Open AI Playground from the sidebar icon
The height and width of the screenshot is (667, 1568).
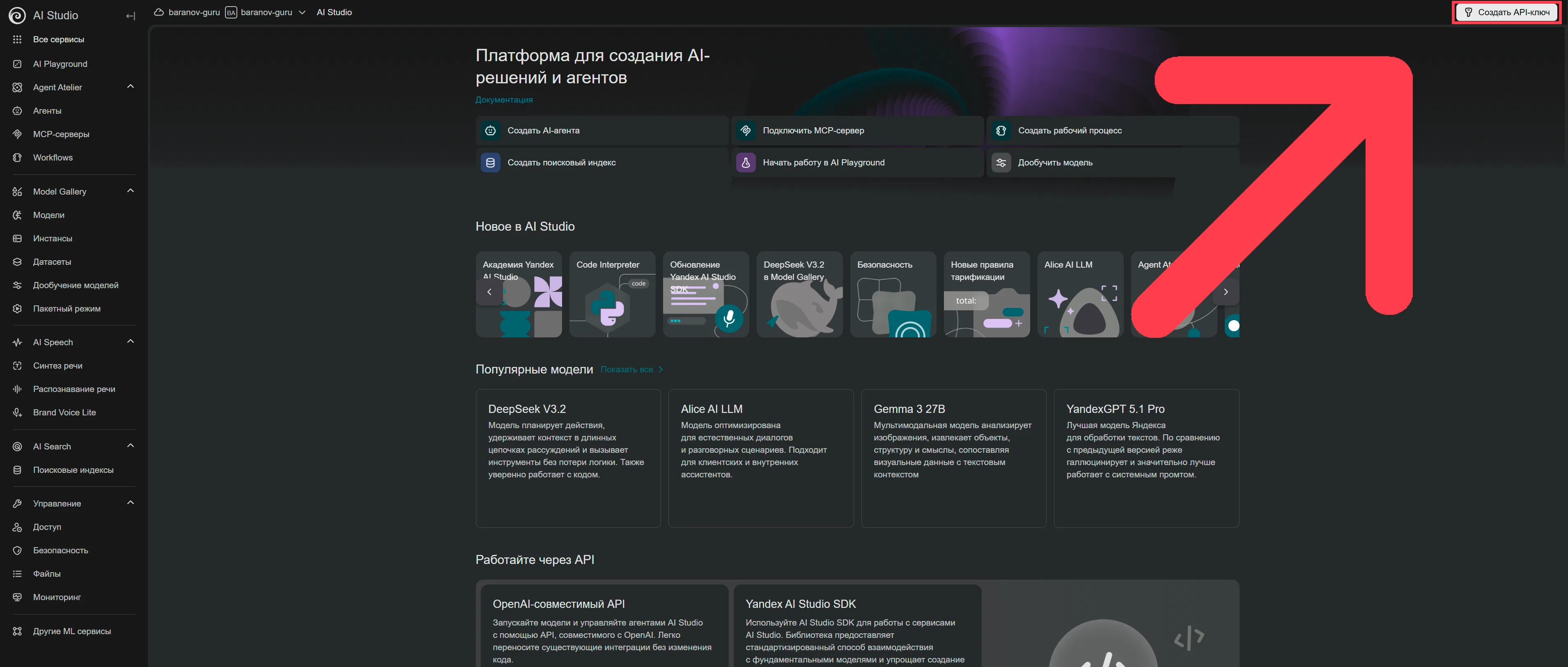pos(17,64)
